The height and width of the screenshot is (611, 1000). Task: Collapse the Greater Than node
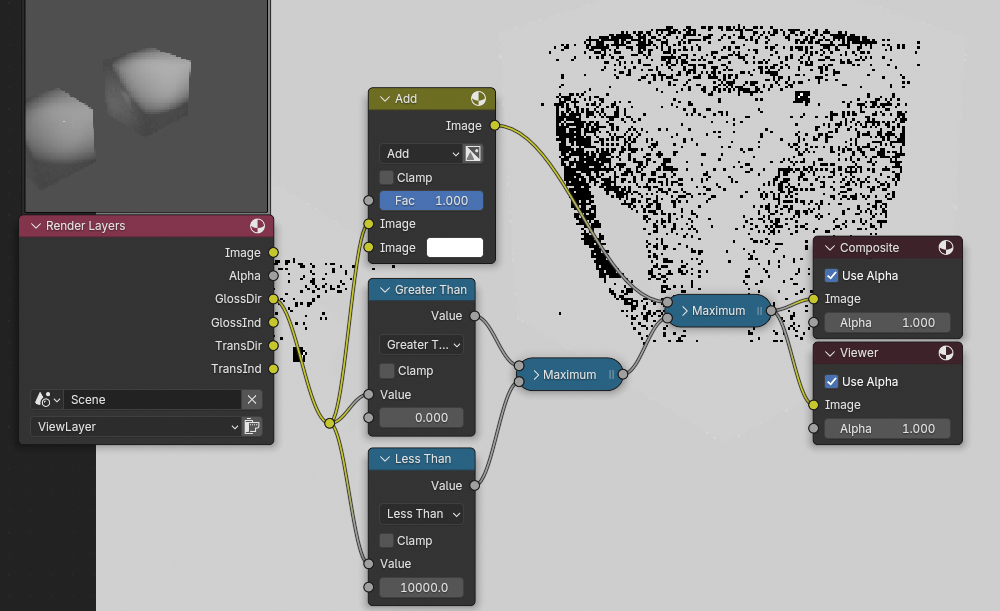[x=385, y=290]
